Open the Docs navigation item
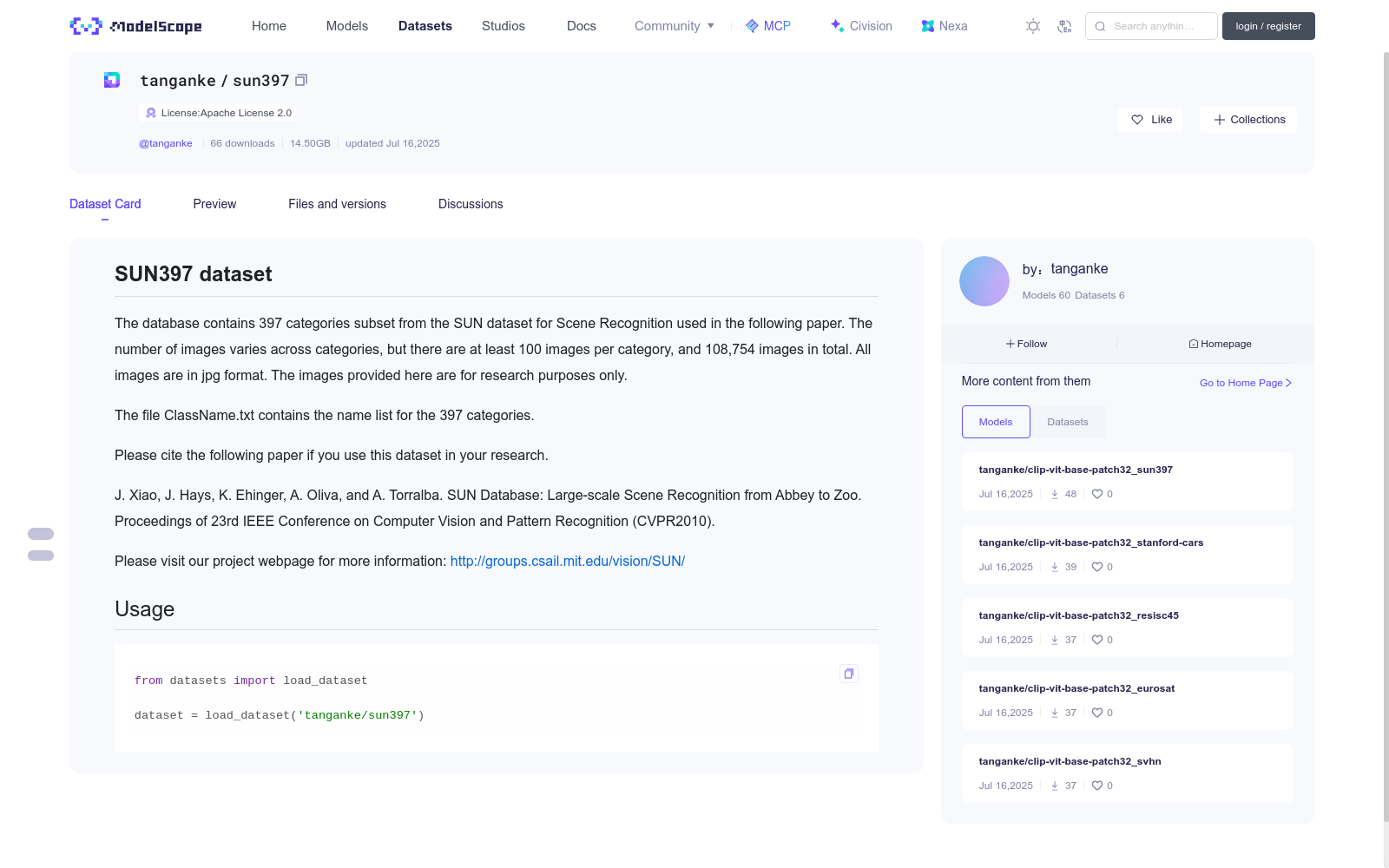Screen dimensions: 1389x868 click(x=582, y=26)
